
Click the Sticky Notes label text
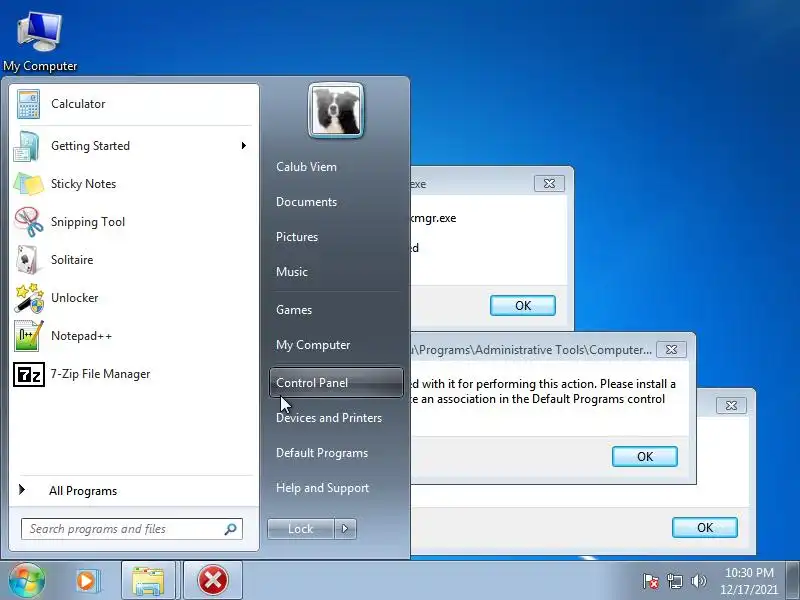pyautogui.click(x=84, y=184)
